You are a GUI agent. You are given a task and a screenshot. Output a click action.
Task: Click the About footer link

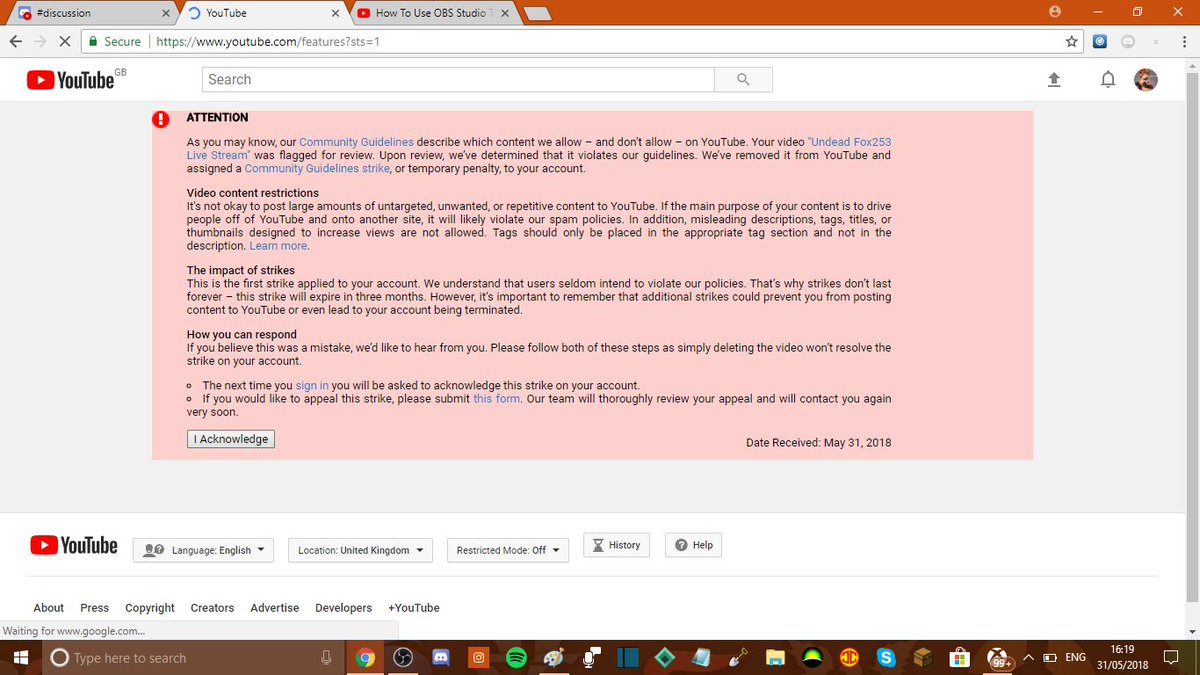[x=49, y=608]
